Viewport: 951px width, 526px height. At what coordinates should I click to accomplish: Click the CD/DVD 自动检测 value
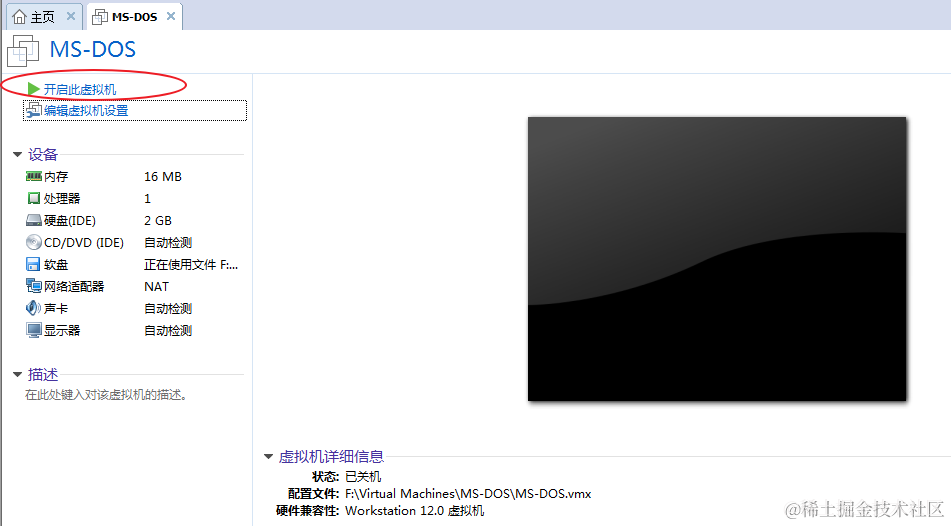[168, 243]
